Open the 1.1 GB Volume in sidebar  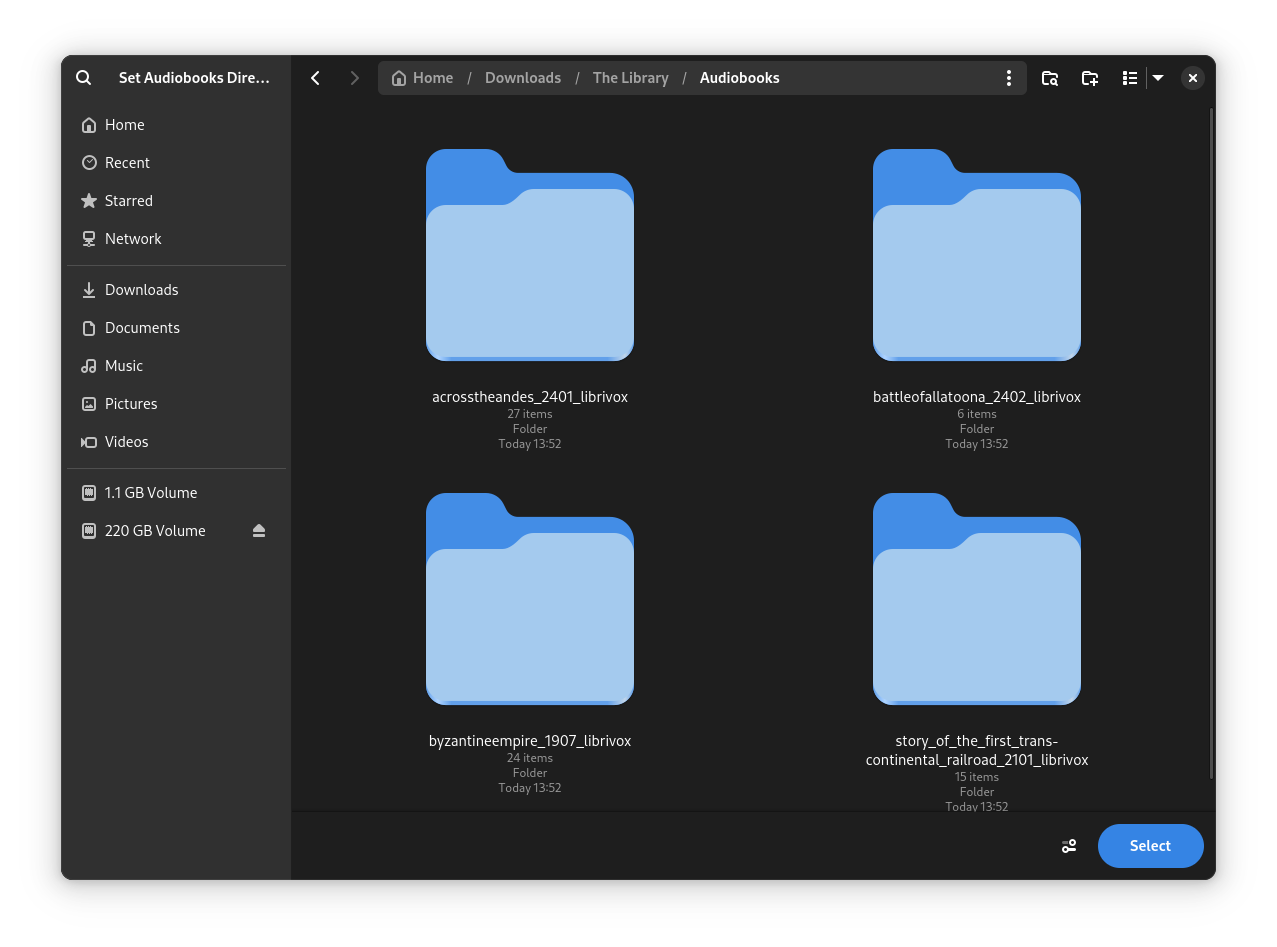click(x=150, y=493)
